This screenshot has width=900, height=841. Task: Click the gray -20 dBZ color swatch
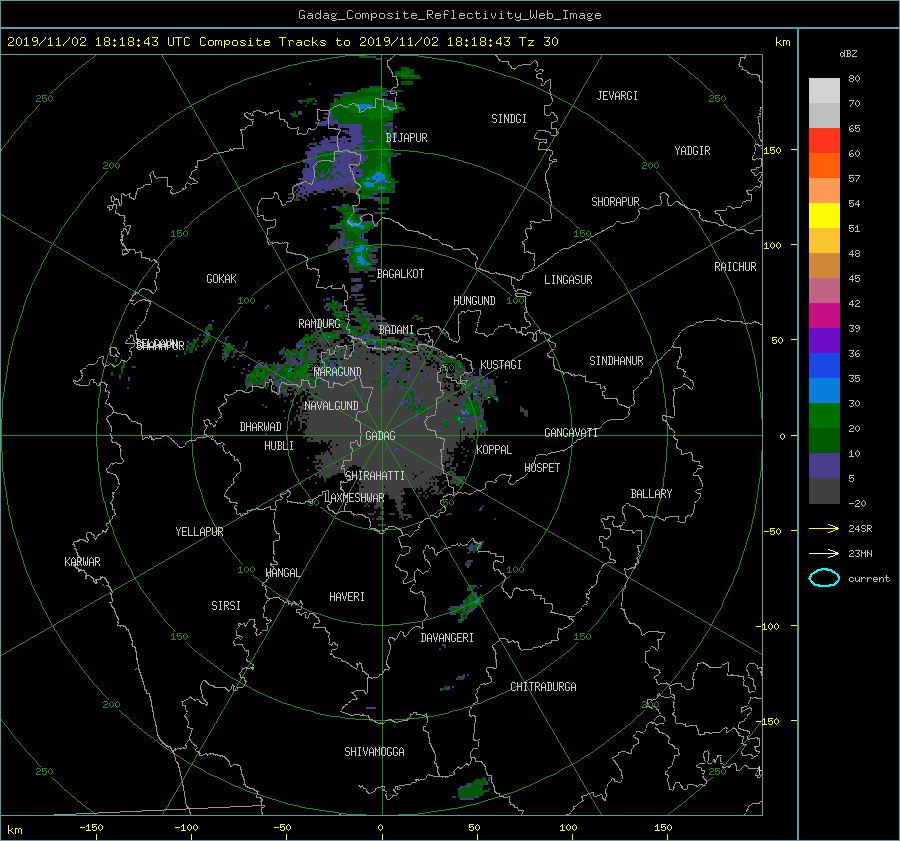(824, 490)
